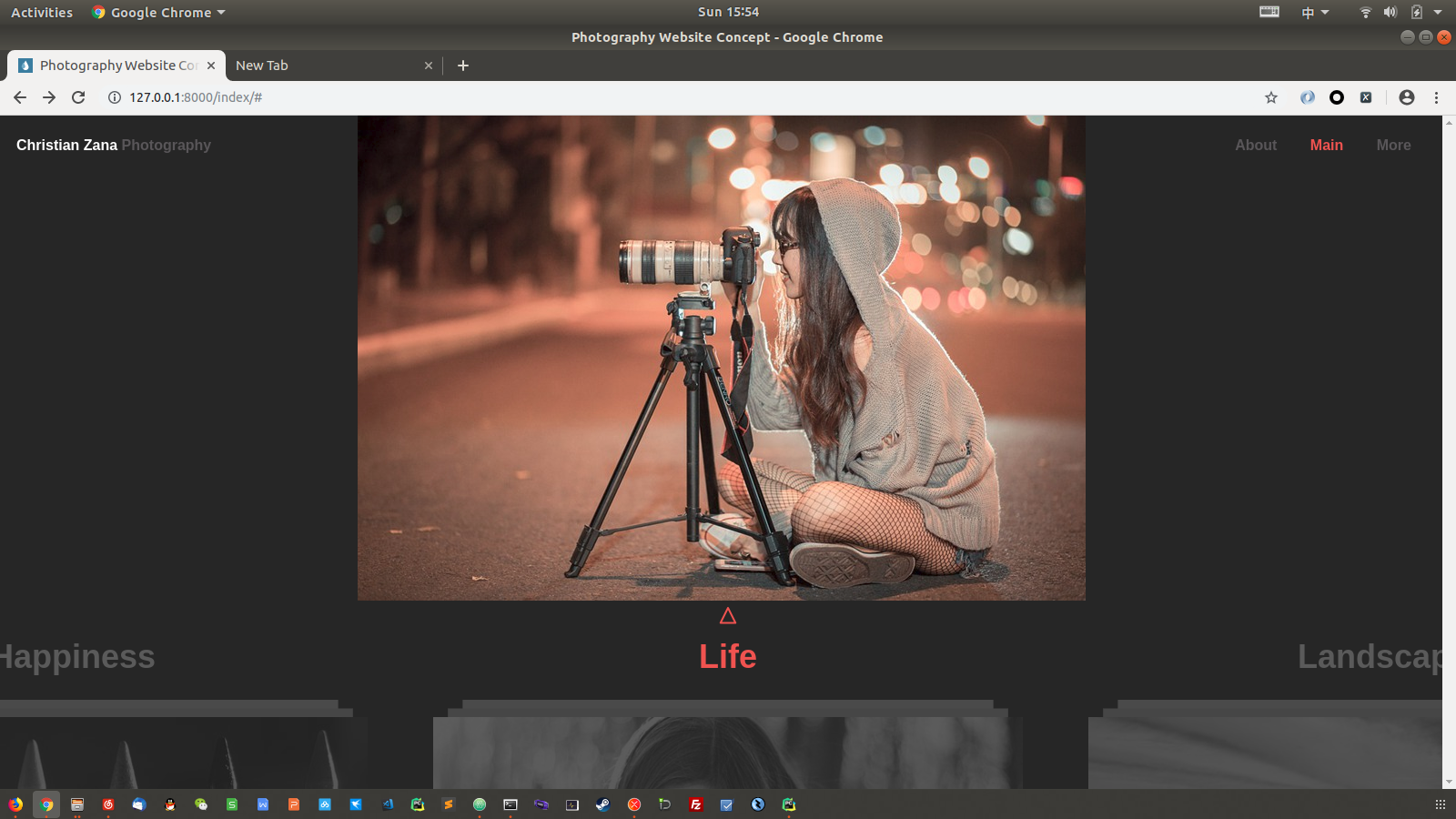Open FileZilla from the taskbar

(696, 804)
